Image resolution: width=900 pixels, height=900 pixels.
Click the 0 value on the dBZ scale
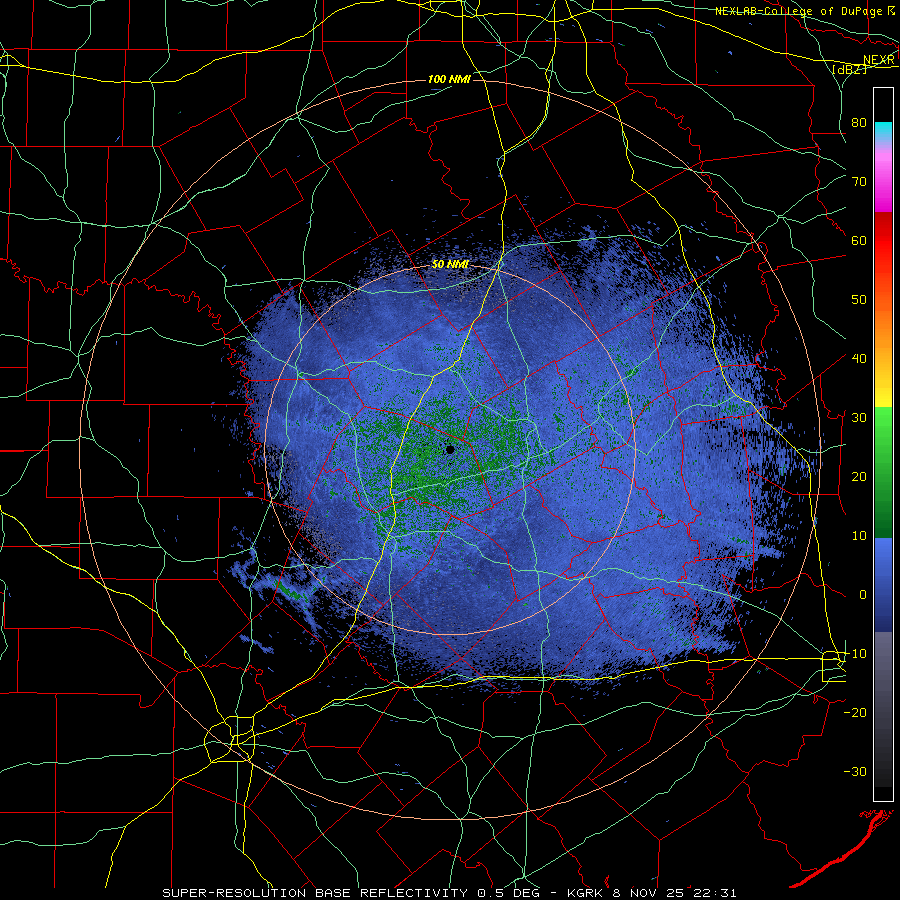863,595
